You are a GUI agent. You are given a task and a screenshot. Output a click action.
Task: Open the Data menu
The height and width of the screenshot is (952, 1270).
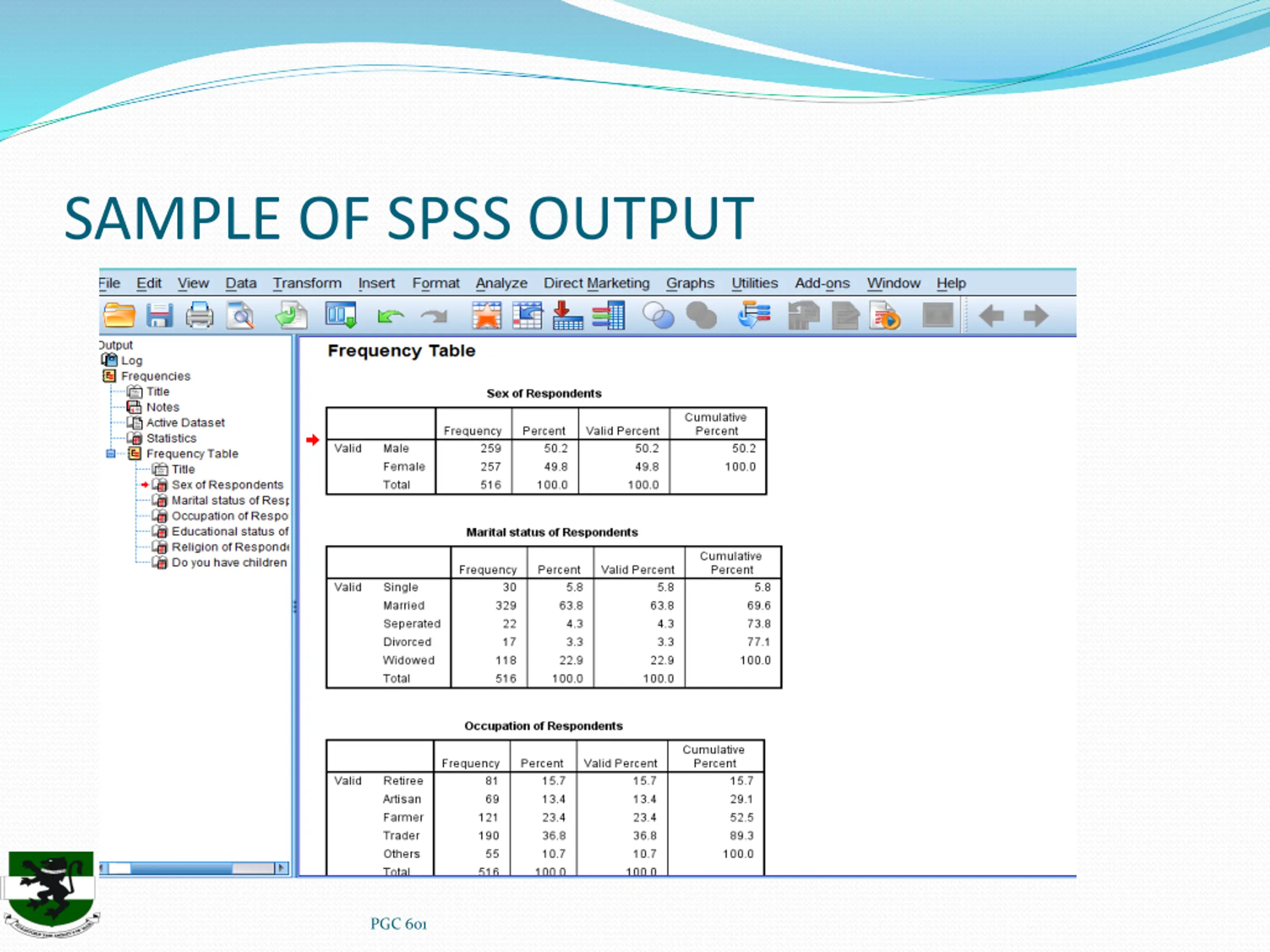coord(241,284)
